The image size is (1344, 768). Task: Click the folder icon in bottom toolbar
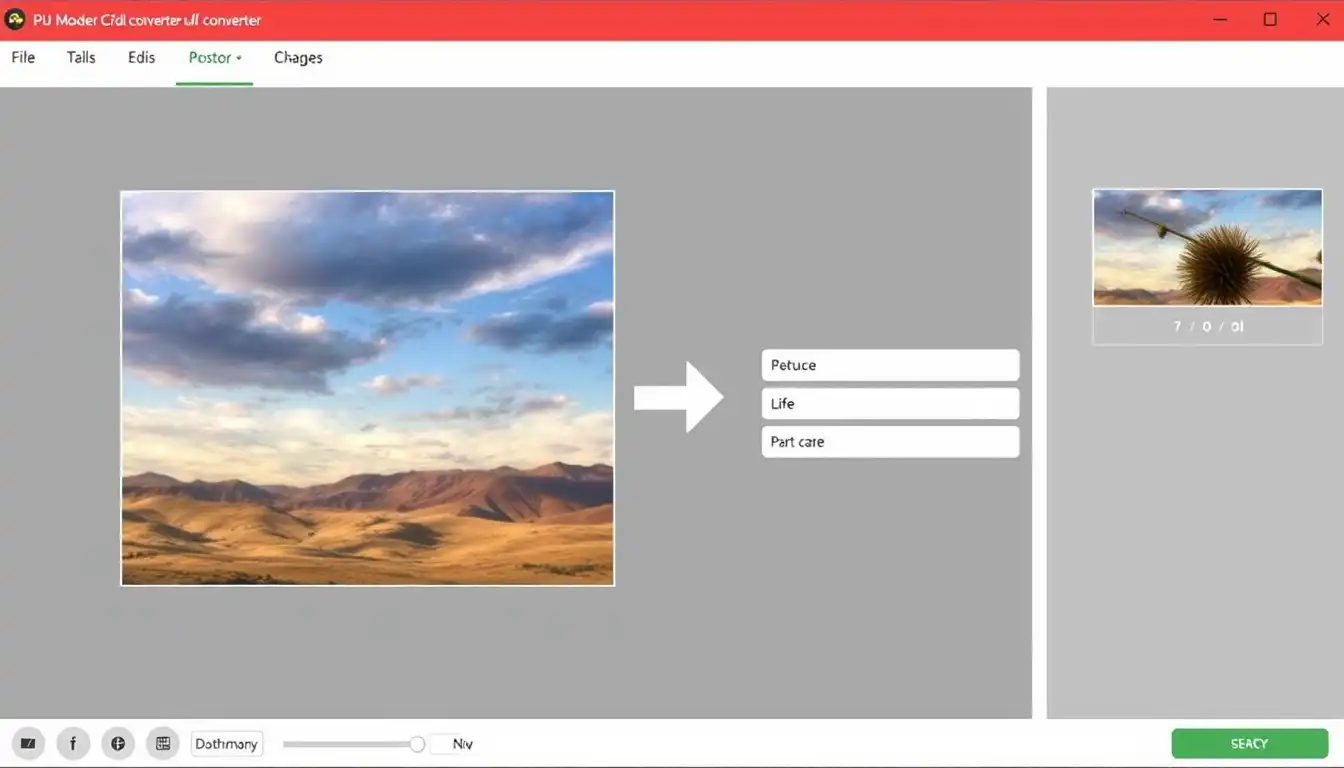pyautogui.click(x=28, y=744)
